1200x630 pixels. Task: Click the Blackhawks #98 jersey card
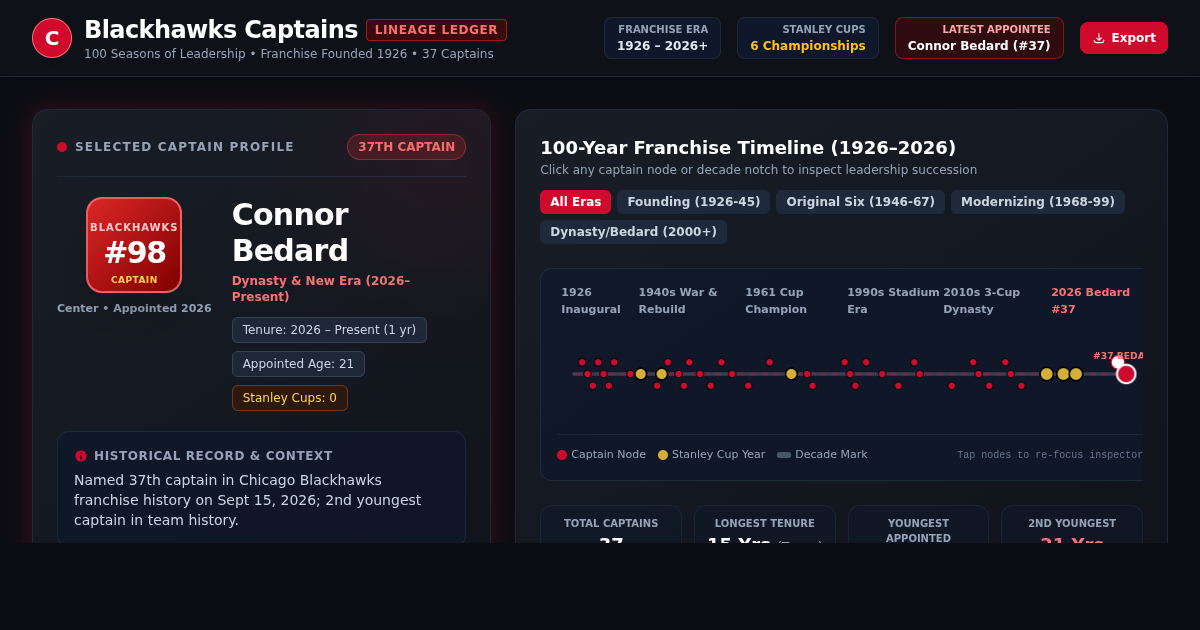[134, 245]
